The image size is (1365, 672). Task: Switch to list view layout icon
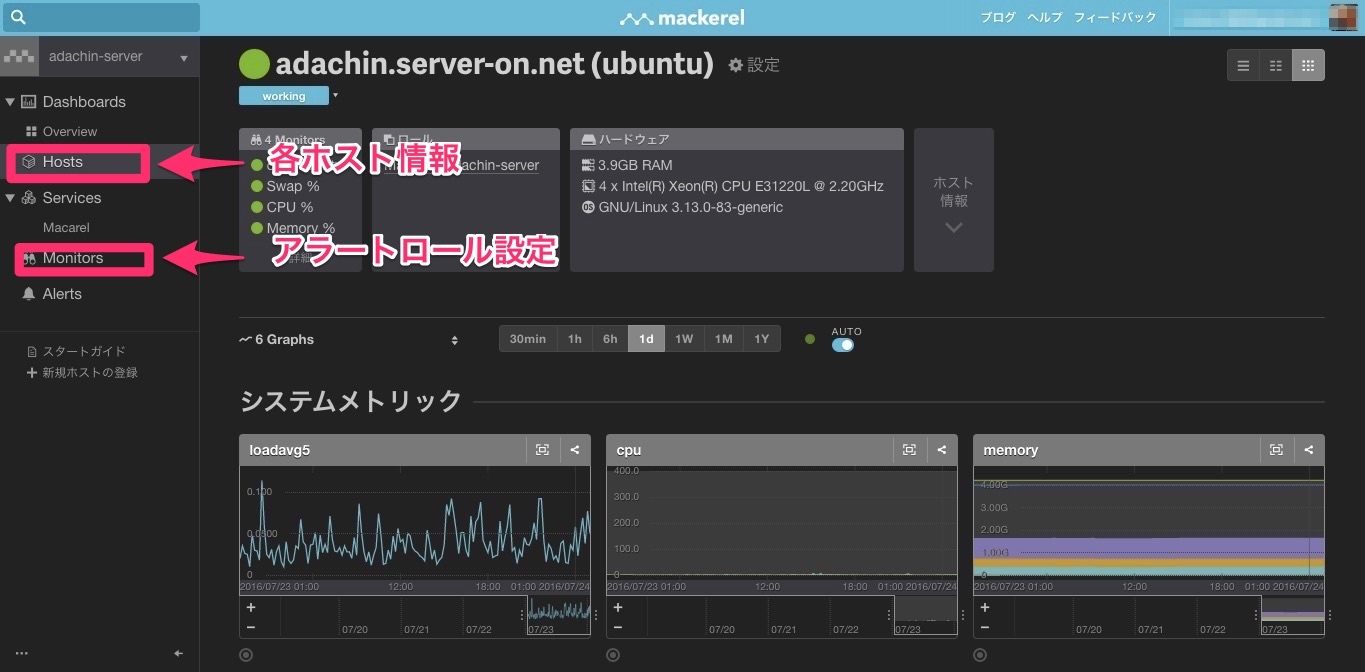tap(1243, 65)
